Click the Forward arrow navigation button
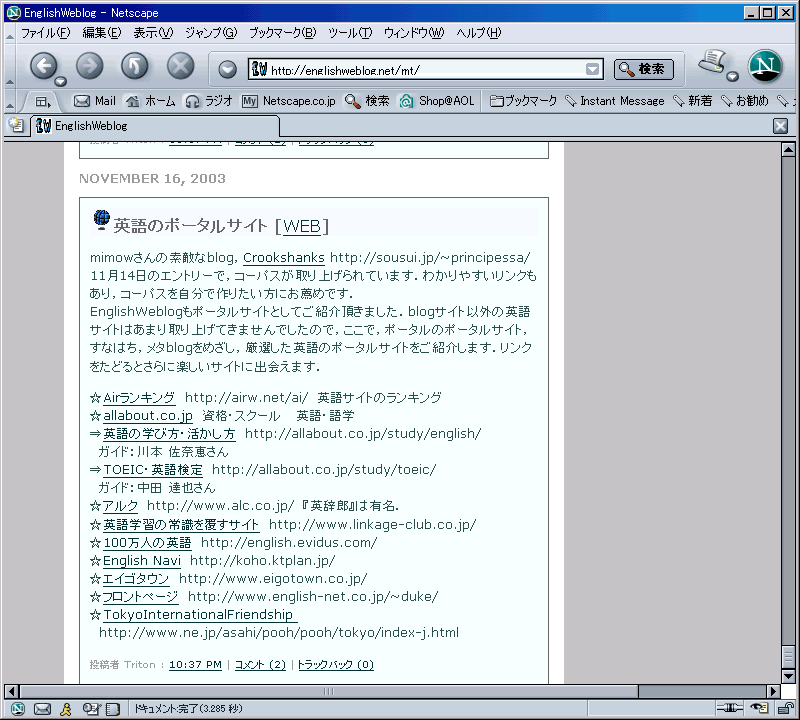Viewport: 800px width, 720px height. (x=90, y=66)
